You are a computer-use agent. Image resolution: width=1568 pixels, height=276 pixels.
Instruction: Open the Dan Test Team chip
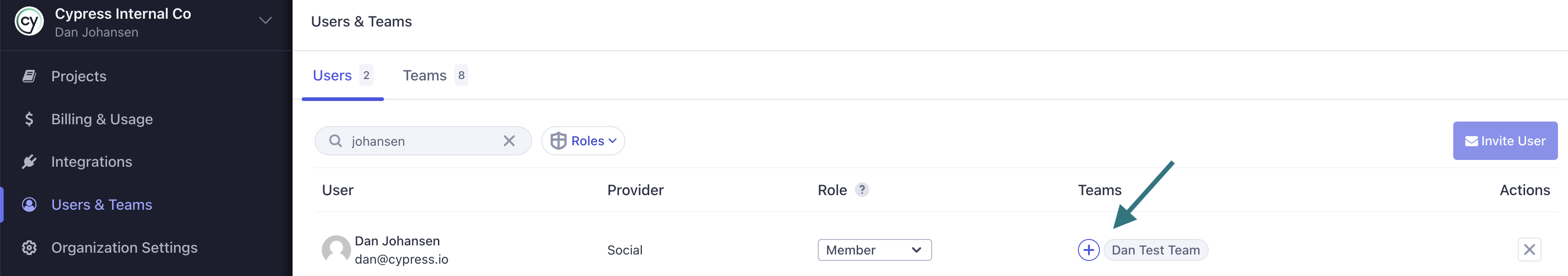pos(1155,249)
